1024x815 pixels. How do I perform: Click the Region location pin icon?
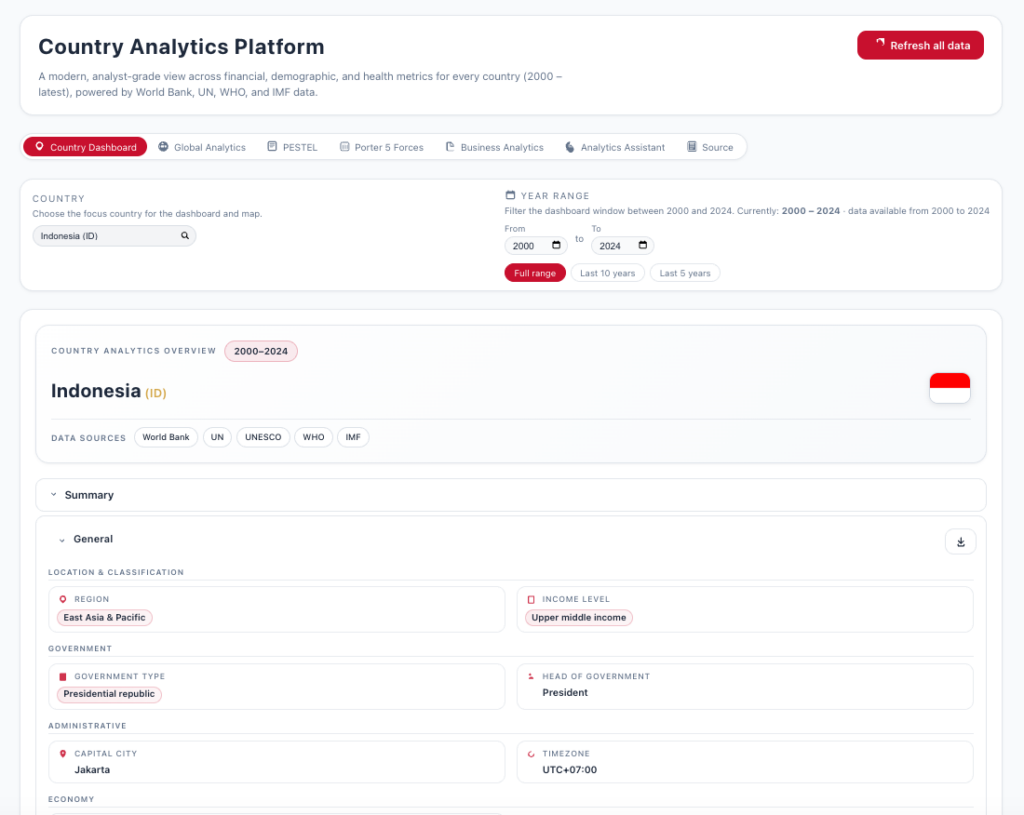tap(63, 599)
